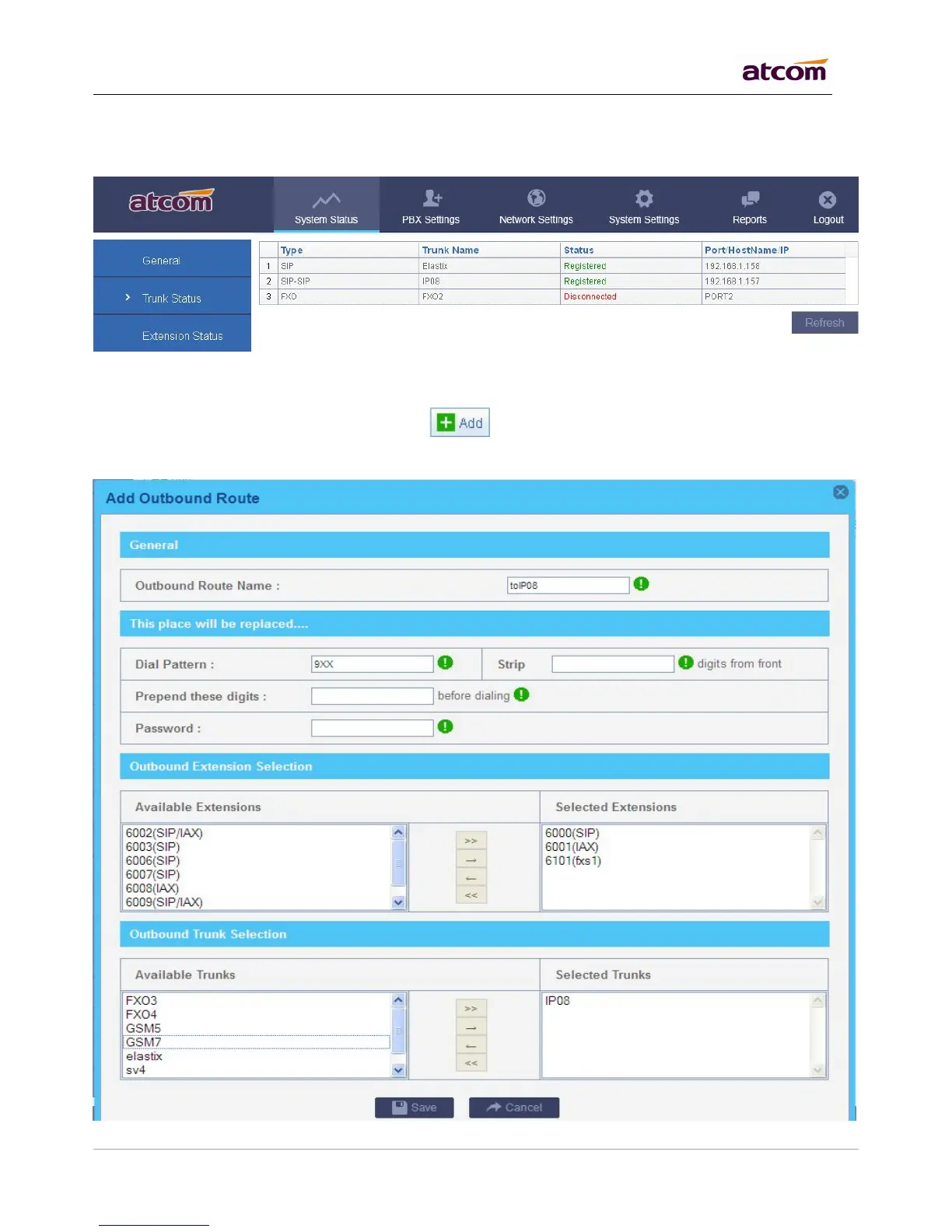Click Available Extensions scrollbar down arrow
Image resolution: width=952 pixels, height=1232 pixels.
tap(398, 902)
